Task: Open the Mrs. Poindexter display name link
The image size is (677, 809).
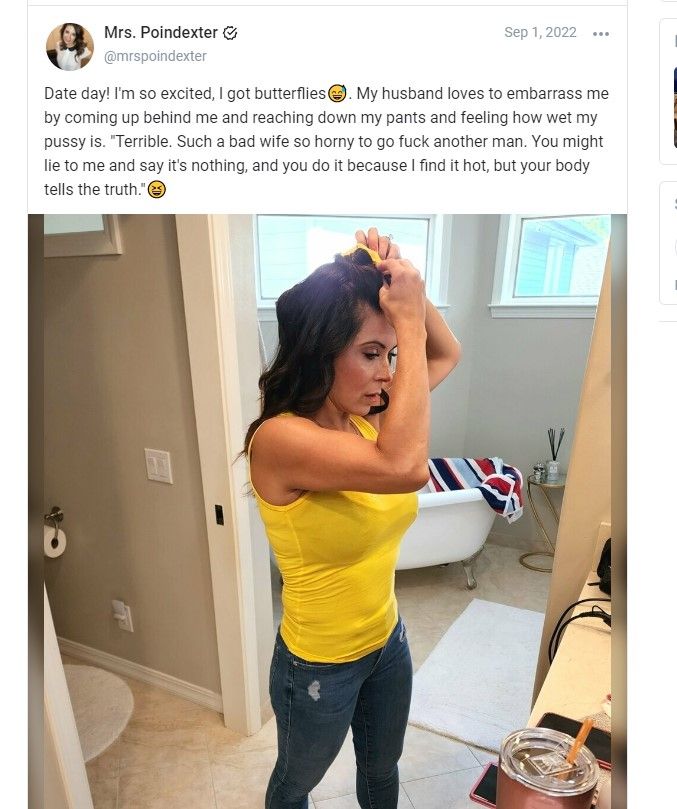Action: [161, 33]
